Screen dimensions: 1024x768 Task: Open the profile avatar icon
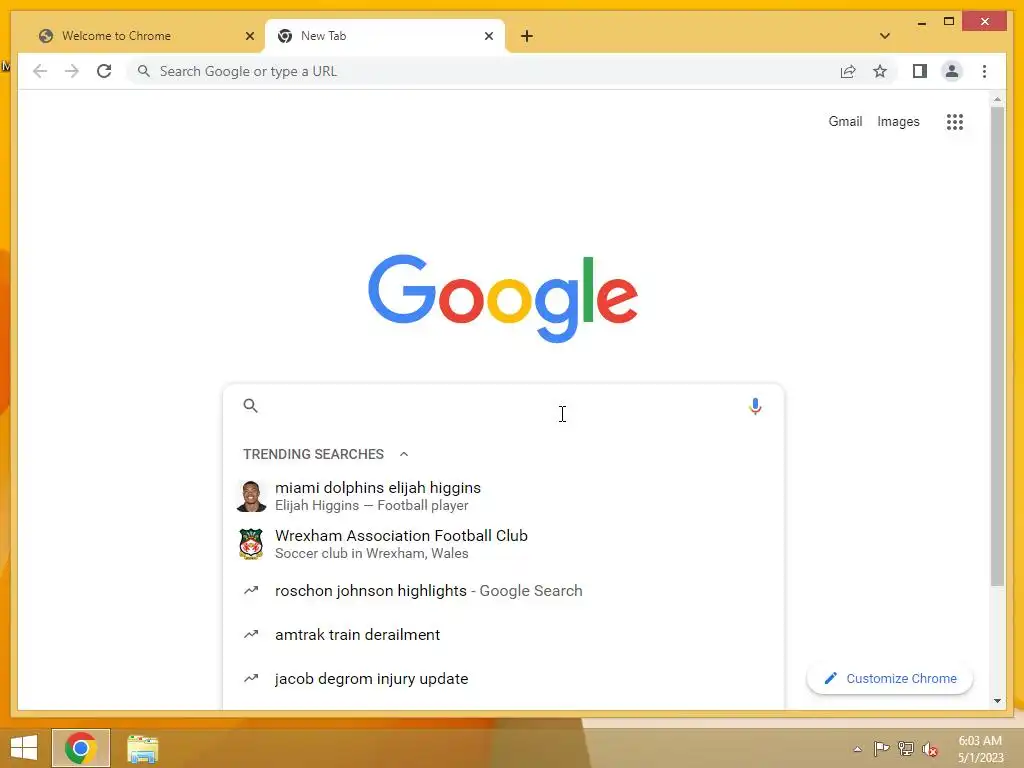coord(952,71)
